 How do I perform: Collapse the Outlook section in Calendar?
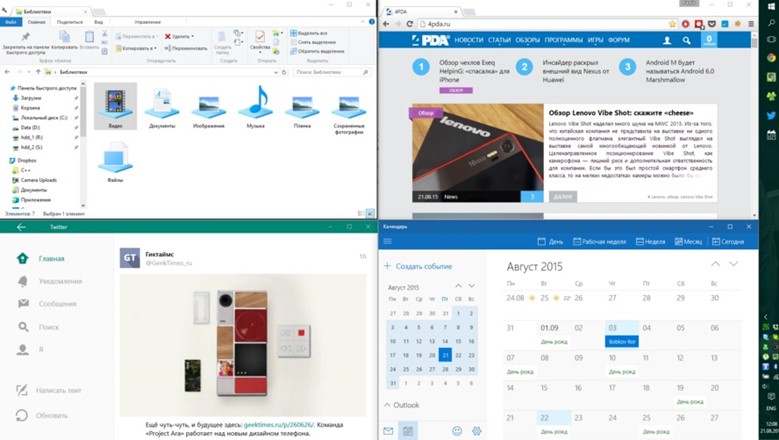coord(388,405)
